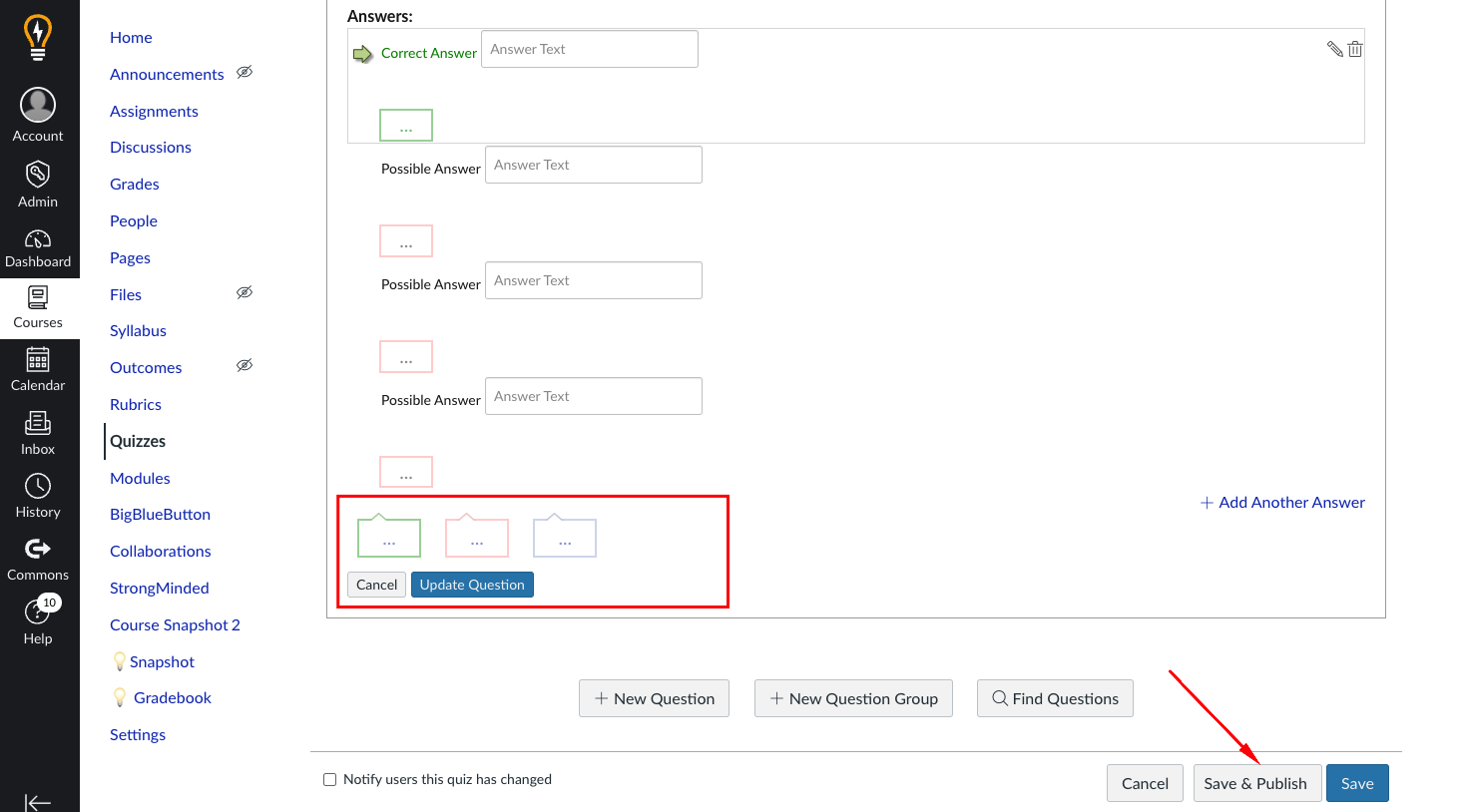This screenshot has width=1464, height=812.
Task: Check Notify users this quiz has changed
Action: [x=329, y=780]
